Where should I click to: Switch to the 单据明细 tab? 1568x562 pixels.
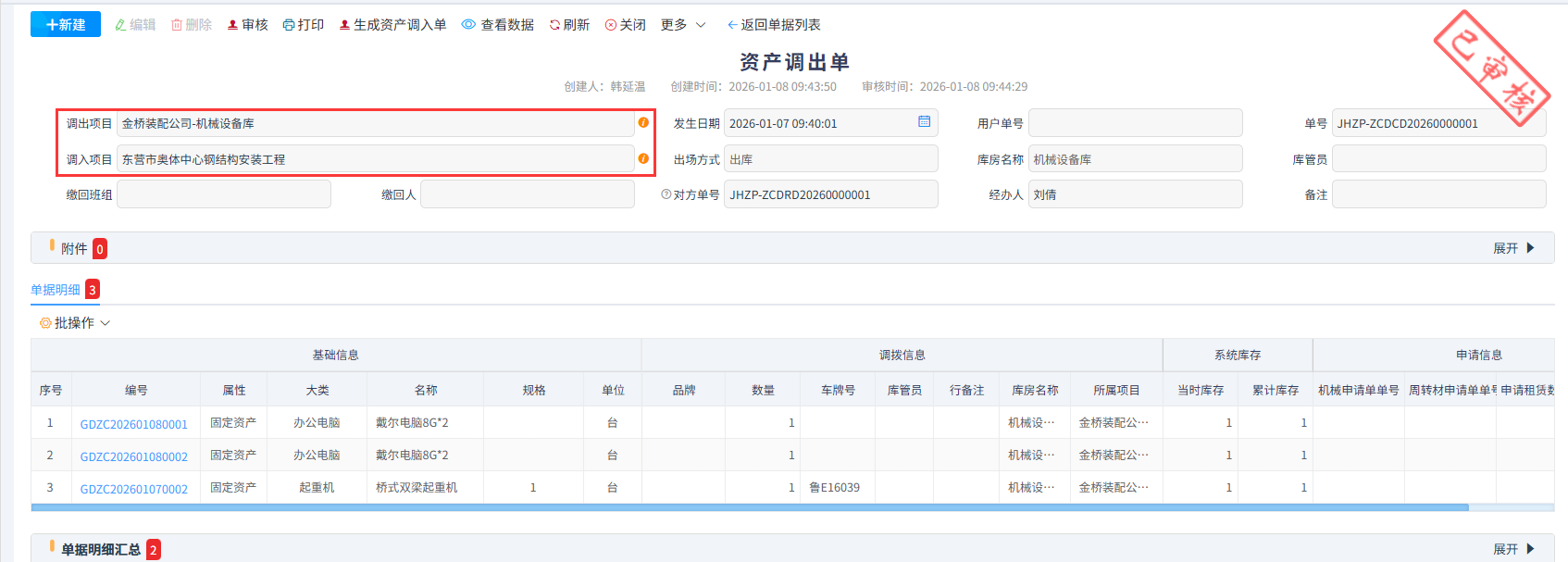(56, 290)
